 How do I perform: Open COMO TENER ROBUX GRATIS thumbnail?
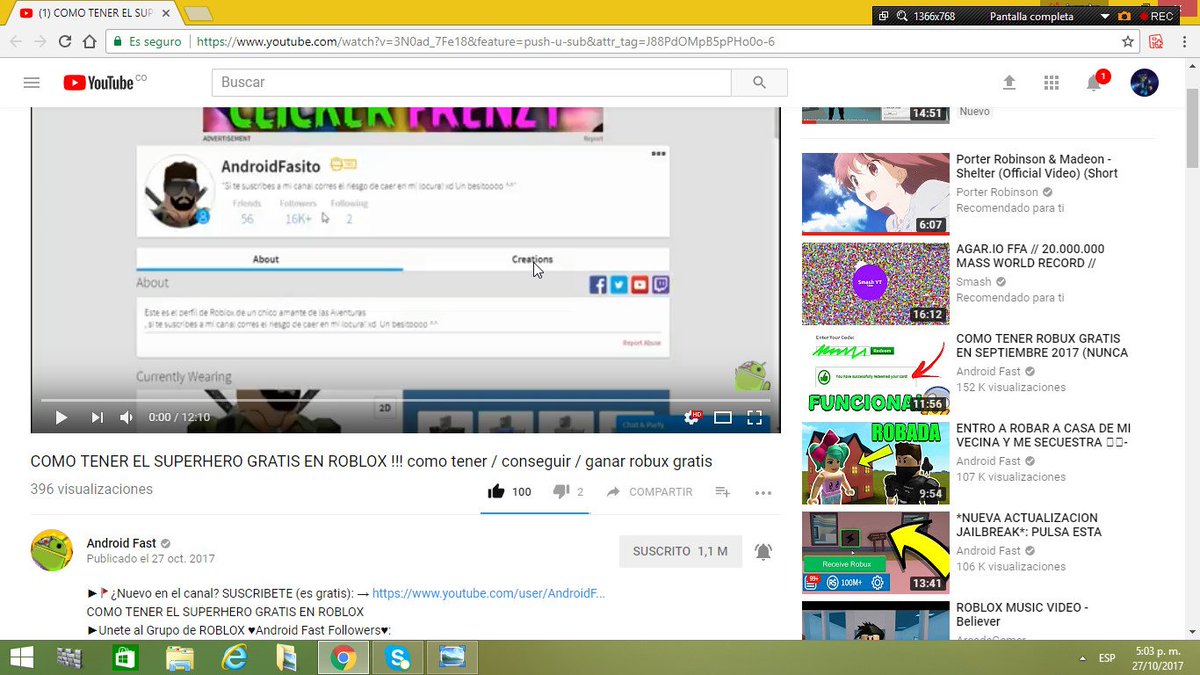876,373
